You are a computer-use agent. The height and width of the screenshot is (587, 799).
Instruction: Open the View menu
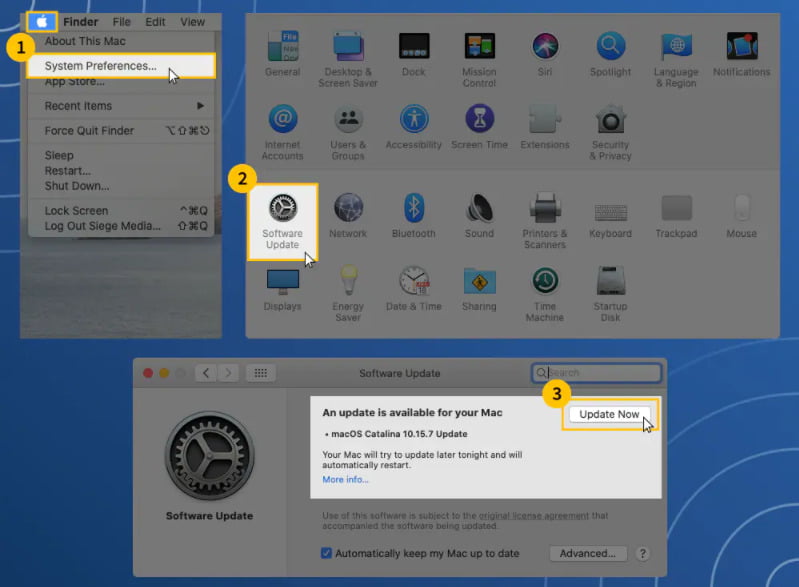[193, 22]
